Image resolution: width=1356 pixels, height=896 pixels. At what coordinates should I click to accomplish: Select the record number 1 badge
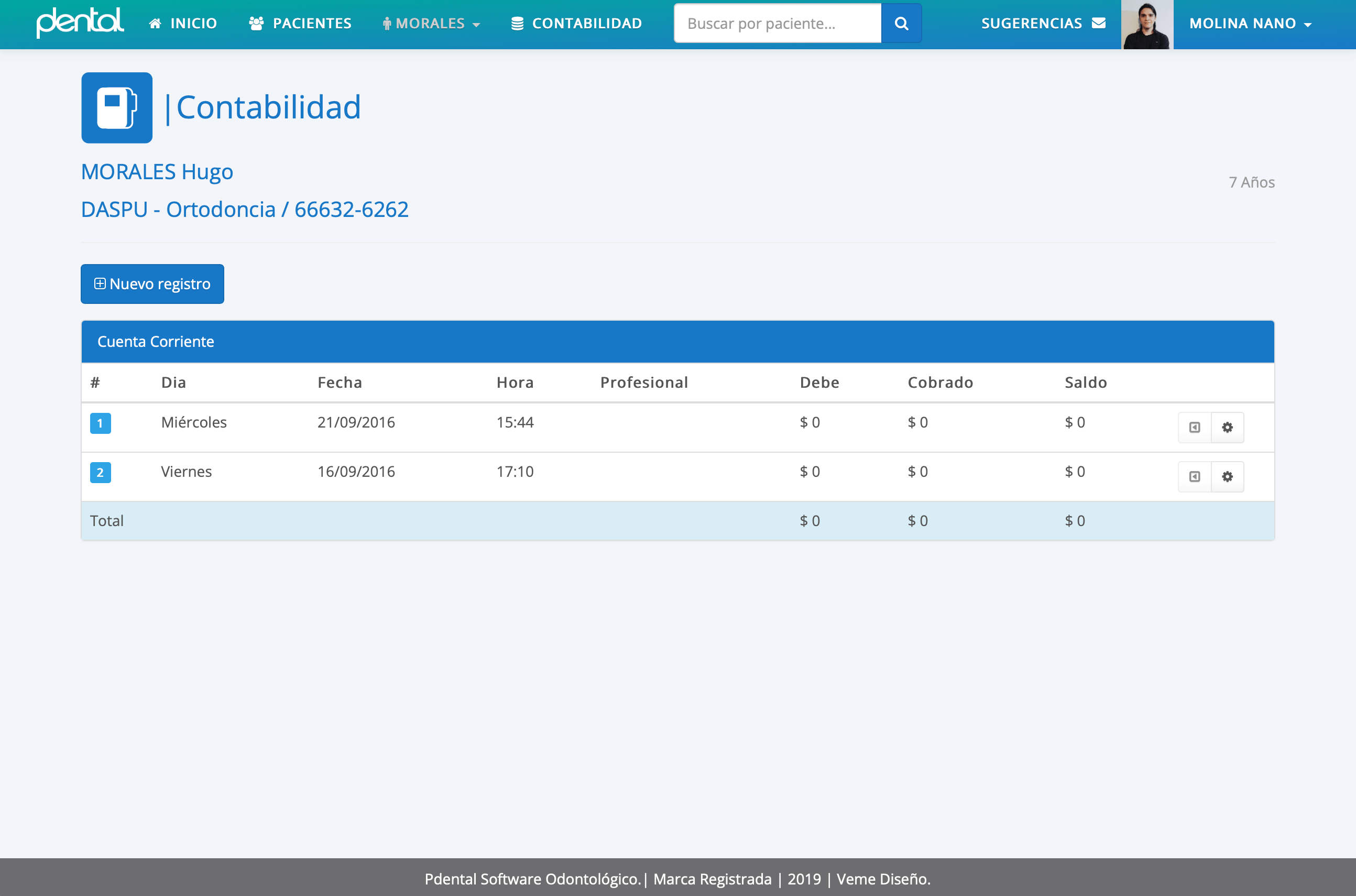[100, 423]
